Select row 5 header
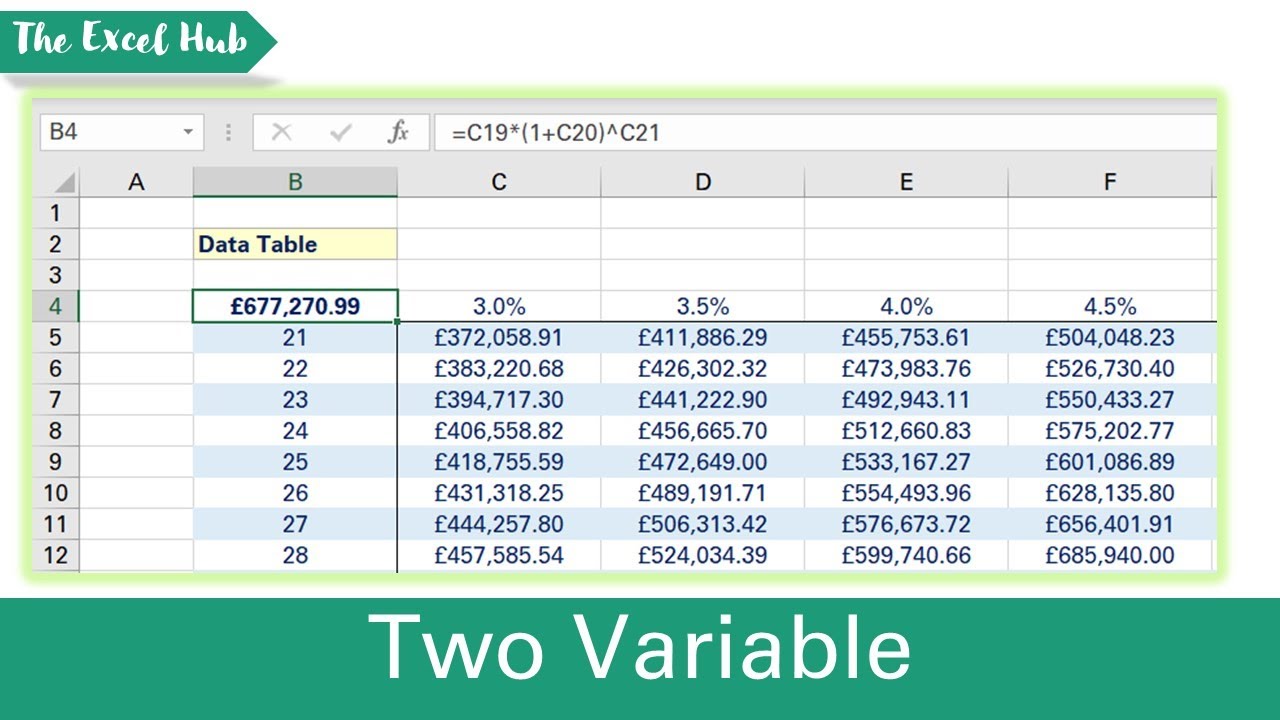The image size is (1280, 720). (x=55, y=337)
